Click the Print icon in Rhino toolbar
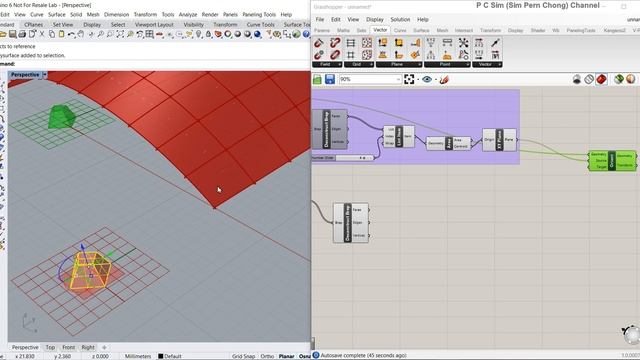The image size is (640, 360). tap(22, 34)
